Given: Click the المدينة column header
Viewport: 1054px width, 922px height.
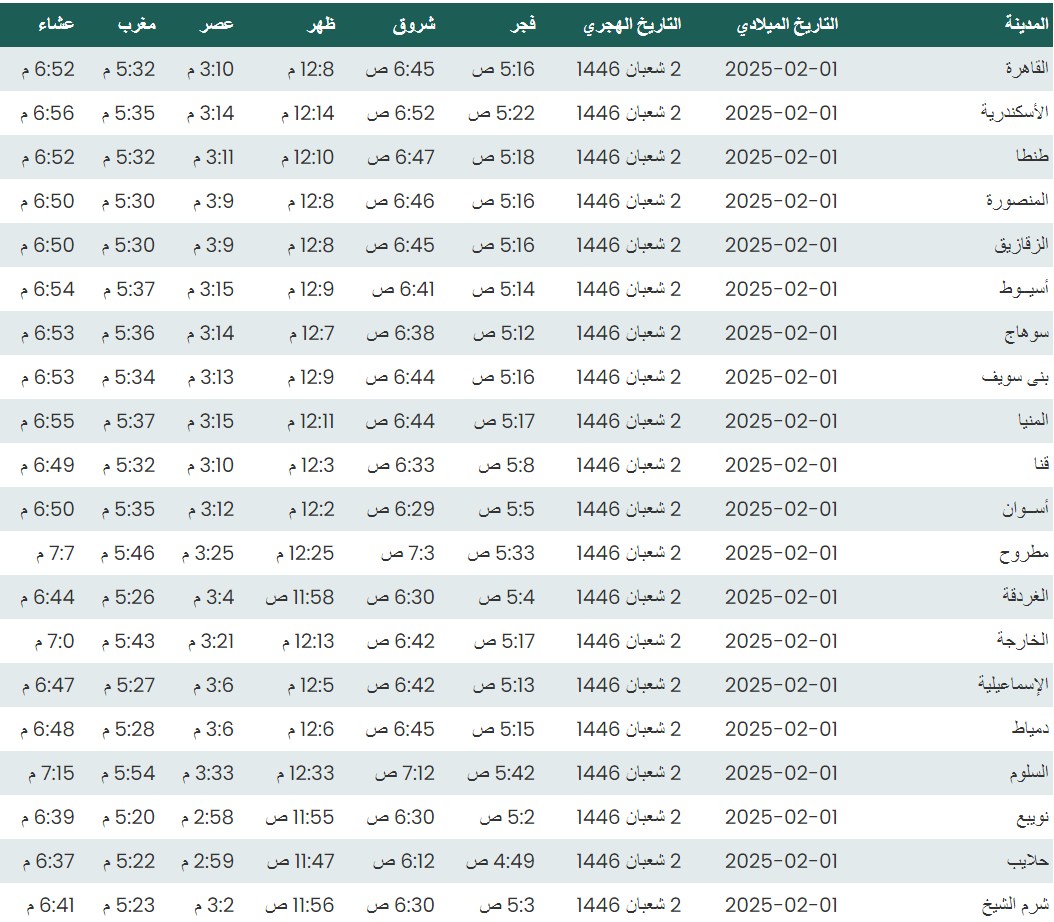Looking at the screenshot, I should point(1027,24).
